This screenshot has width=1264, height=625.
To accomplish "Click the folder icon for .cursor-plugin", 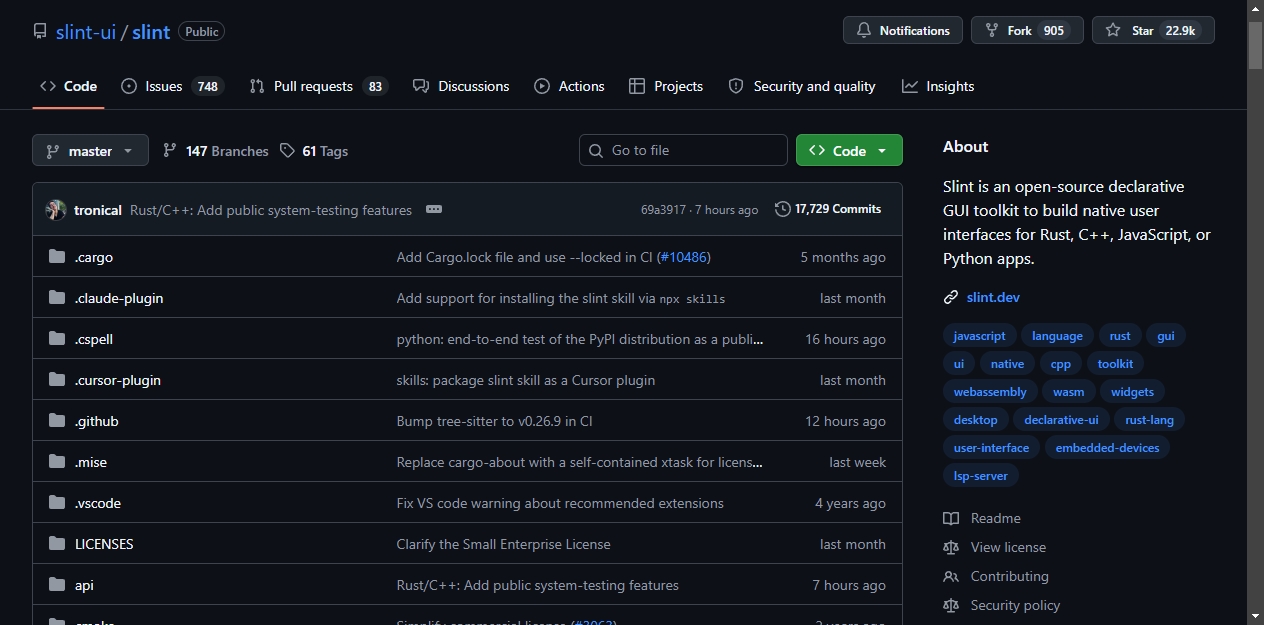I will tap(57, 380).
